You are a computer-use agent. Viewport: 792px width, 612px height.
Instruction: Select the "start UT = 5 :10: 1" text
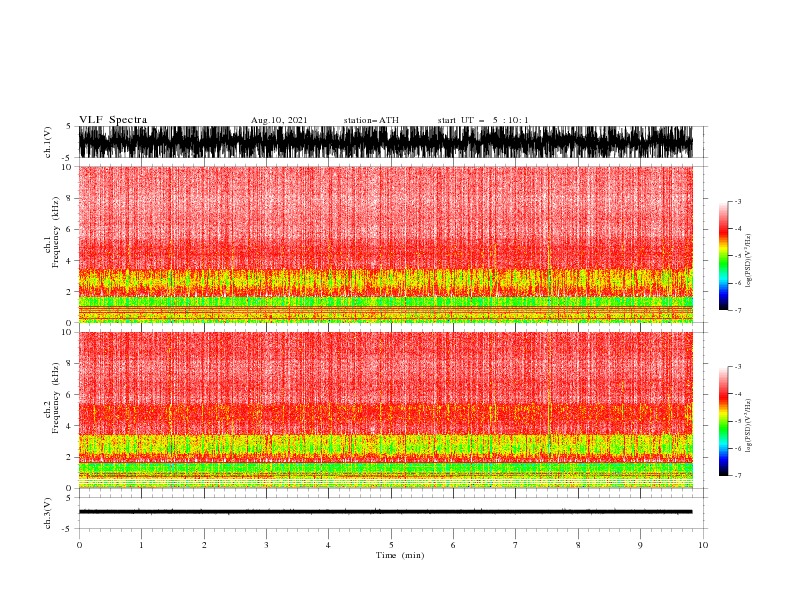tap(483, 120)
